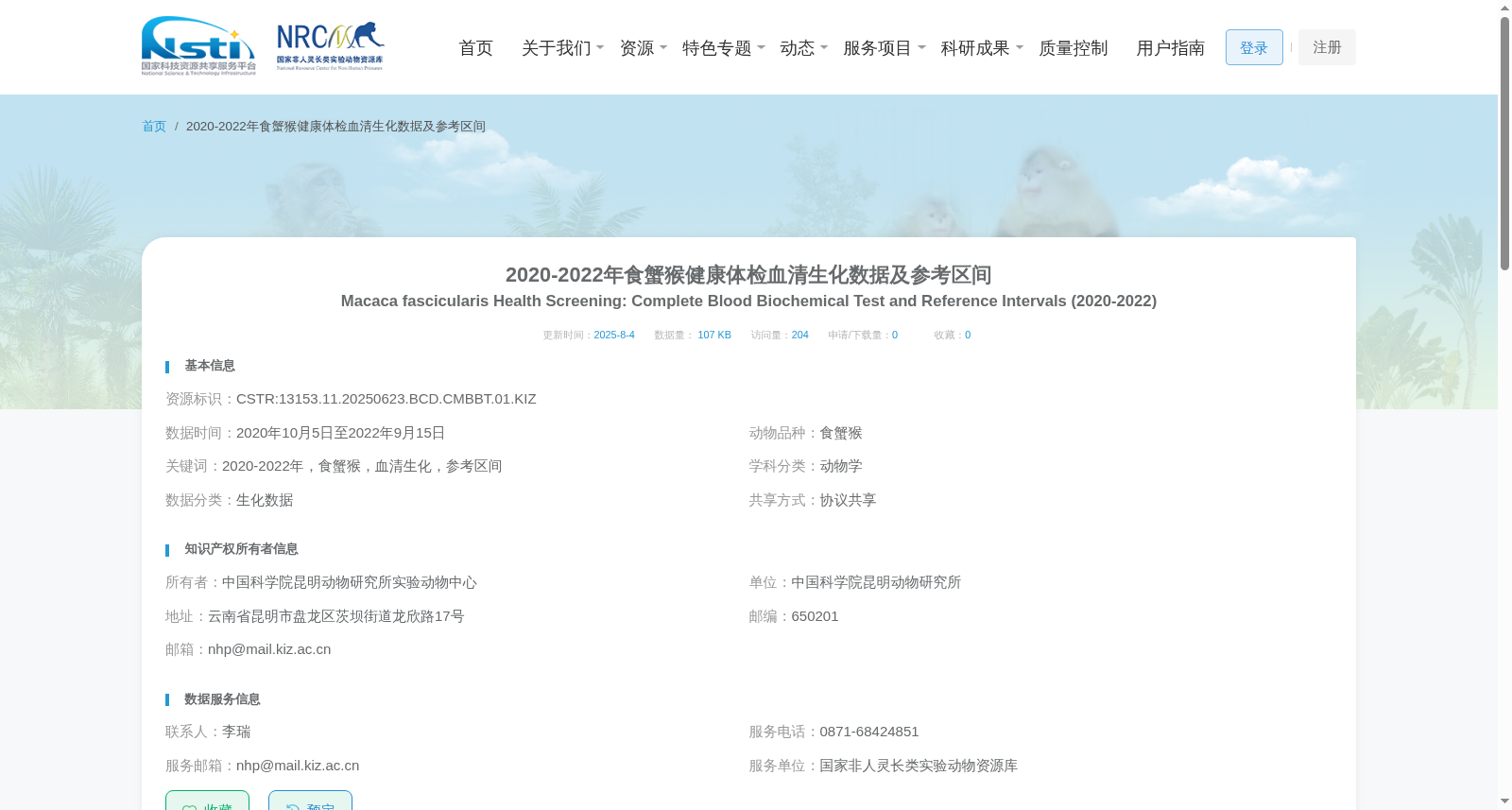Click the keywords 2020-2022年，食蟹猴，血清生化，参考区间
The width and height of the screenshot is (1512, 810).
click(x=362, y=466)
